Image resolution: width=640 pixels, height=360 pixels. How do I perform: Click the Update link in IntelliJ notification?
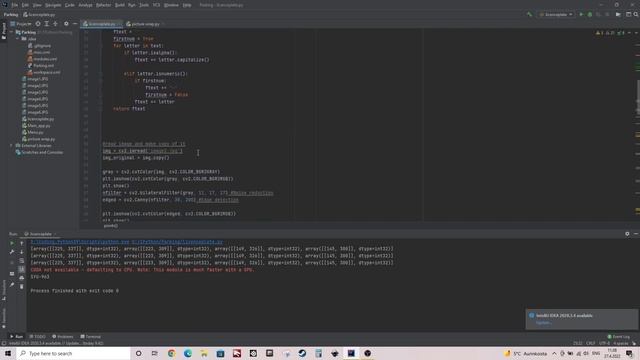[x=544, y=323]
